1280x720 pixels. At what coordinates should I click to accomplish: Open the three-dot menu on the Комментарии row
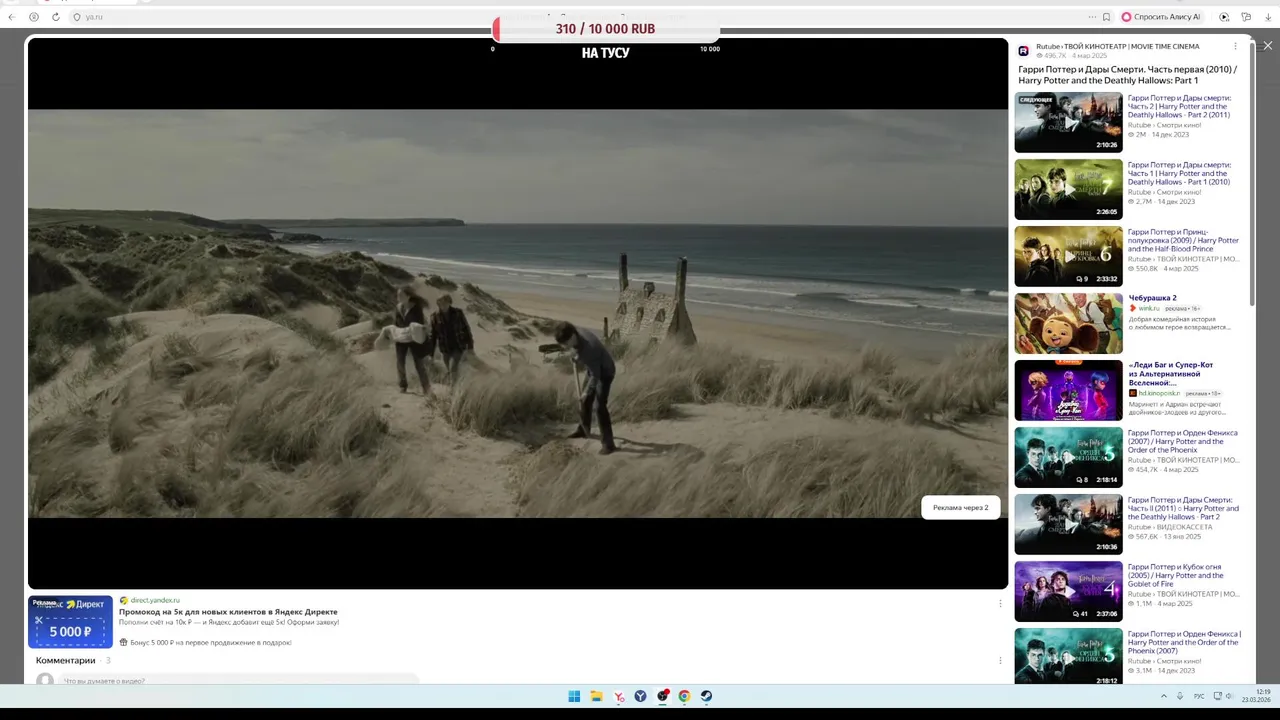point(1000,660)
